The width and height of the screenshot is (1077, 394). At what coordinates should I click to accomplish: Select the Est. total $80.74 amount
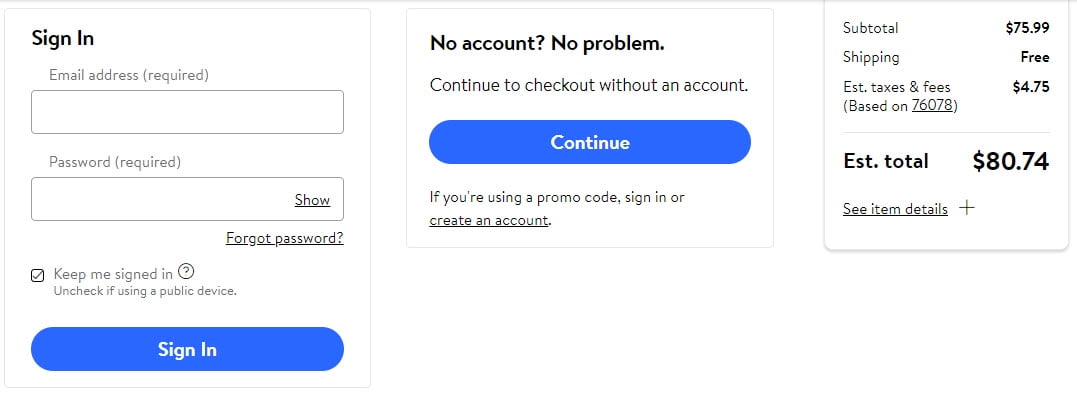[1010, 161]
